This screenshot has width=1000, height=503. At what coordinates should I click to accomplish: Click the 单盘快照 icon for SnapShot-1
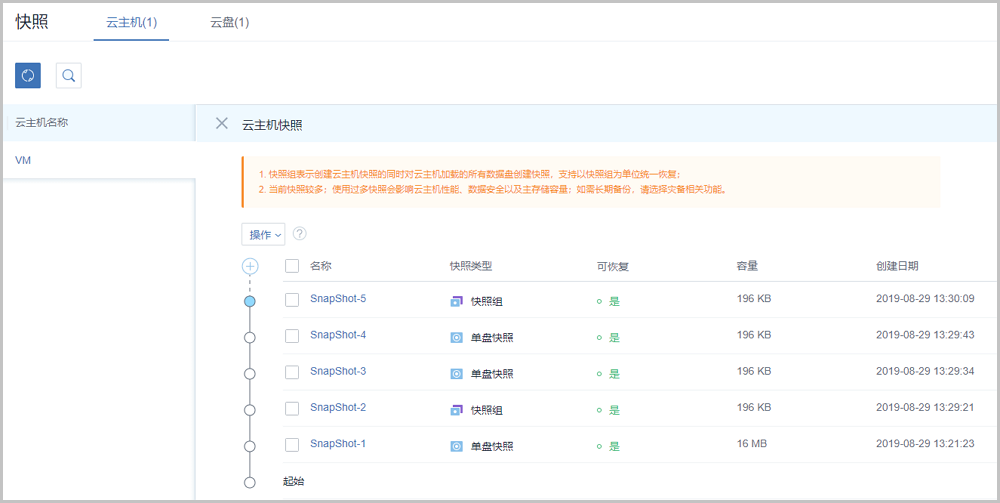click(456, 446)
